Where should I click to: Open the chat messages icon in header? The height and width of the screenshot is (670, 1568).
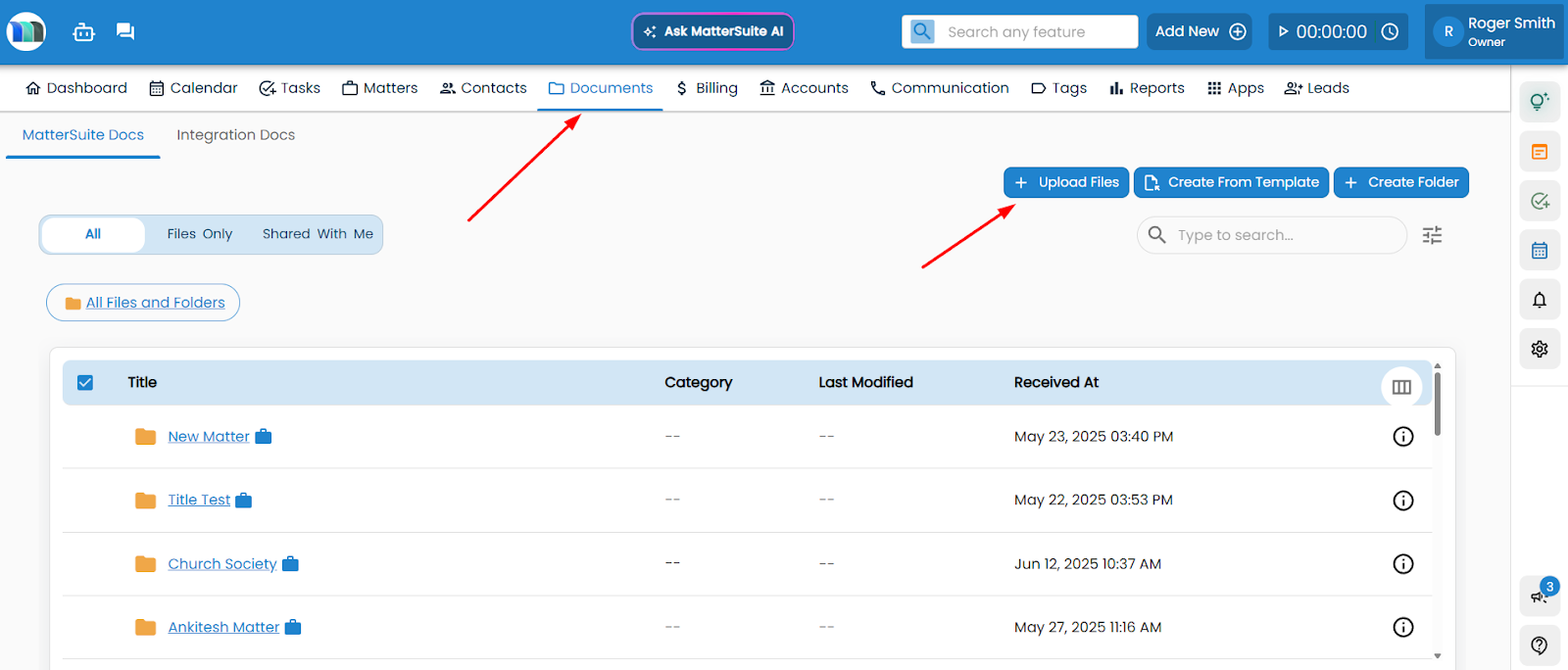pyautogui.click(x=125, y=31)
